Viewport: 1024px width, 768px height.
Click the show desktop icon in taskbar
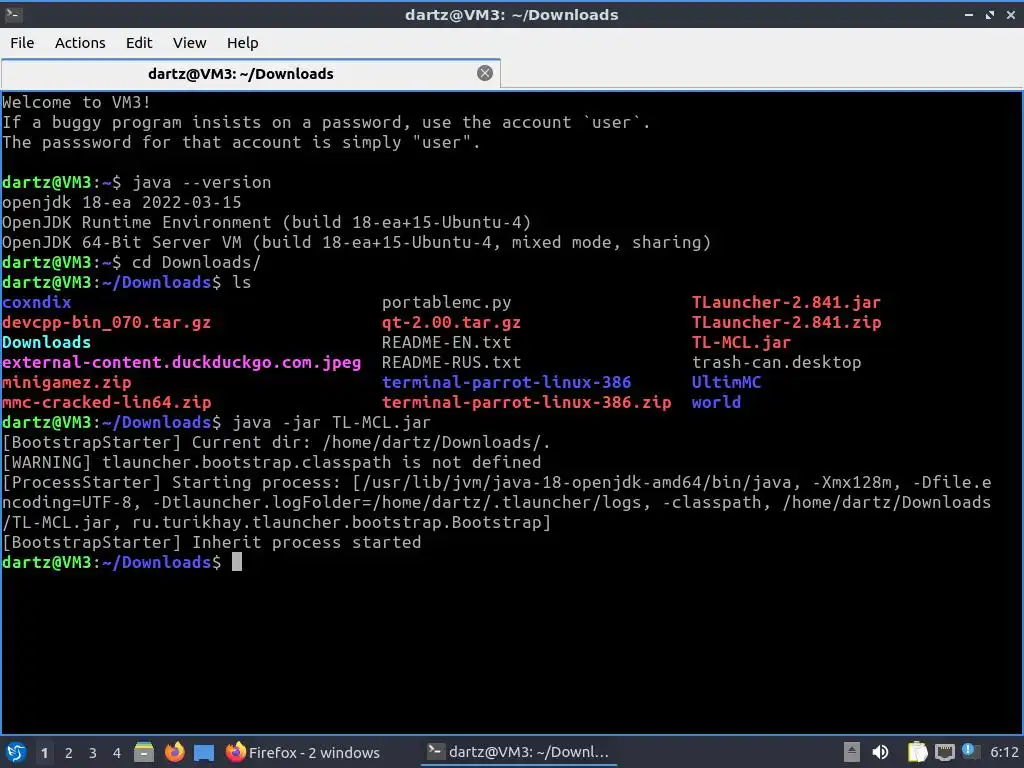pos(204,753)
